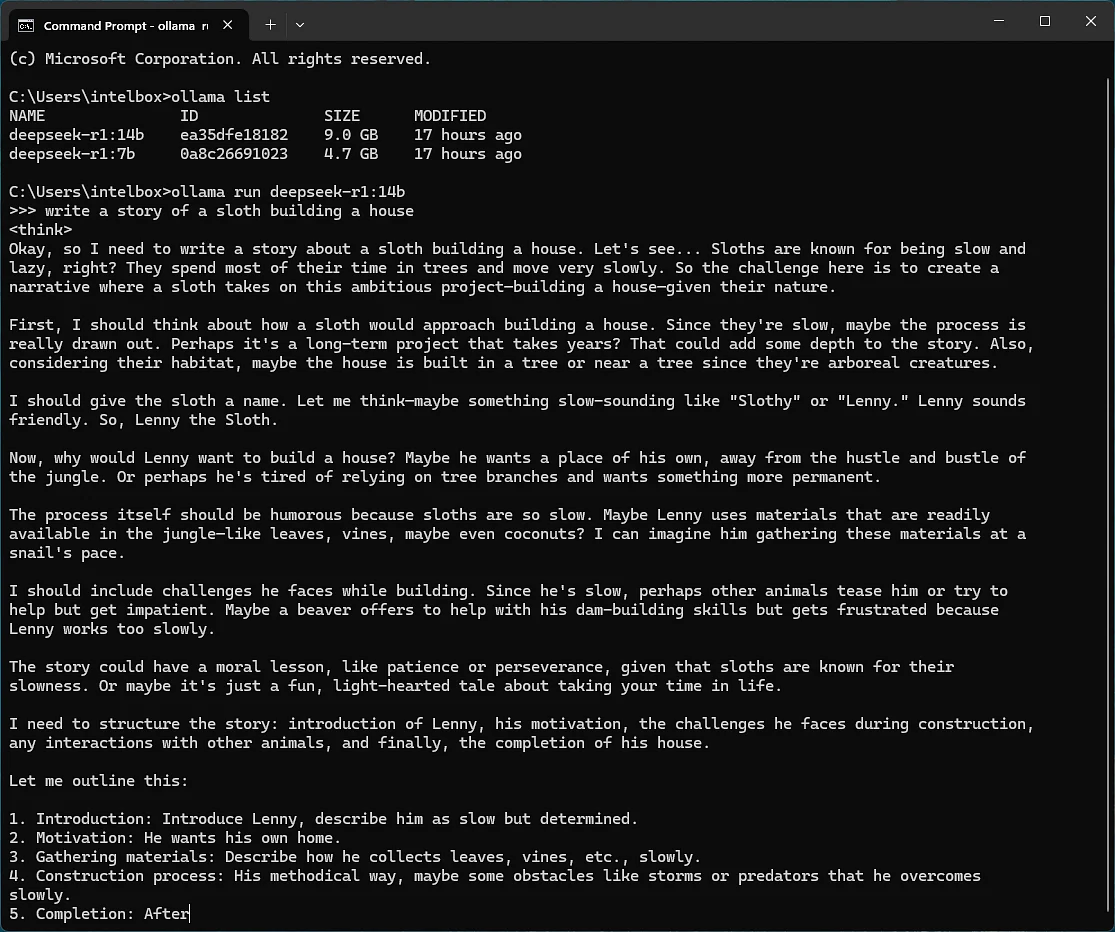1115x932 pixels.
Task: Click the Command Prompt tab icon
Action: pos(26,26)
